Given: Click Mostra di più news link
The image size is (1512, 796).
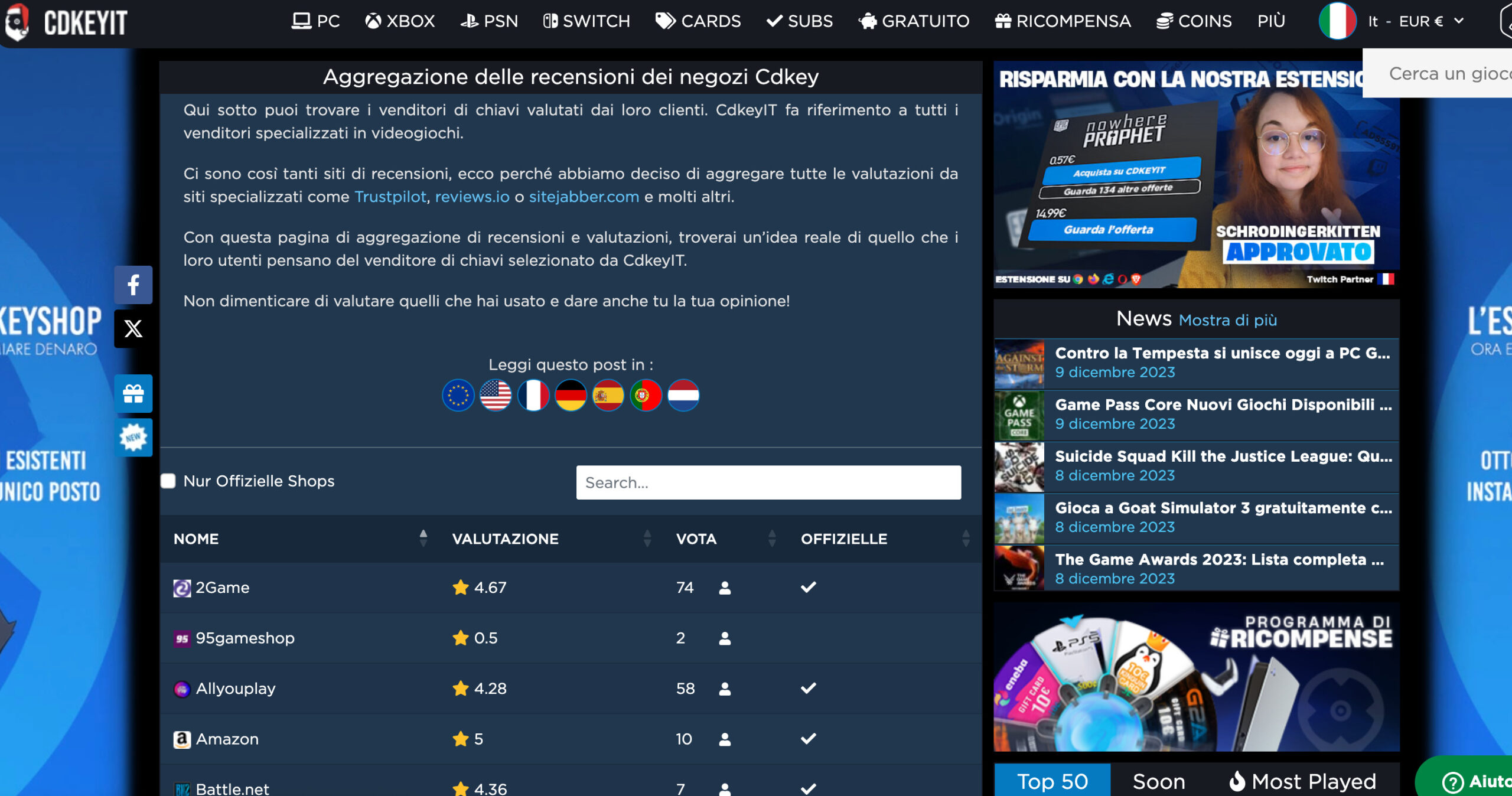Looking at the screenshot, I should (x=1227, y=320).
